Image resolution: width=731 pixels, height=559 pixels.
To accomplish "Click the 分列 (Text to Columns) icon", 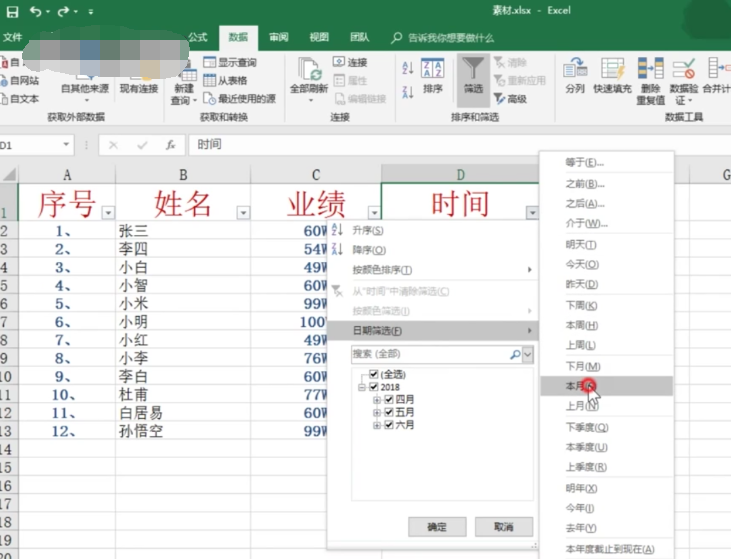I will click(x=575, y=69).
